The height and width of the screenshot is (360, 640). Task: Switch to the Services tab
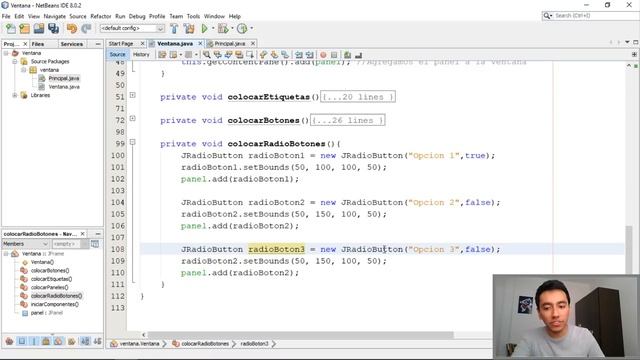point(71,44)
